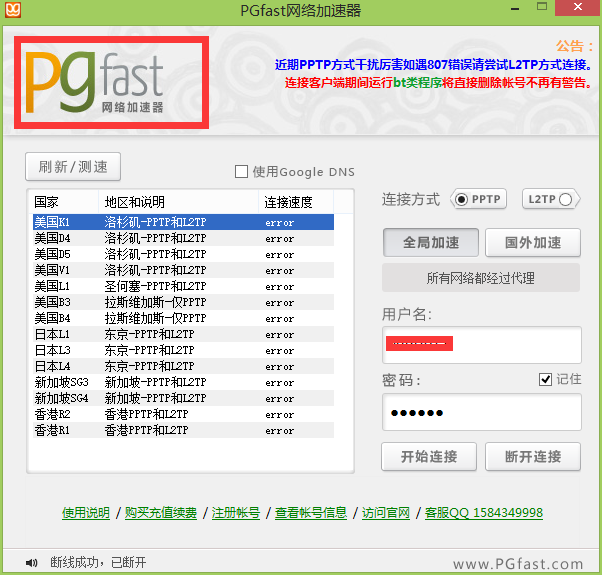Viewport: 602px width, 575px height.
Task: Click the PGfast app icon in title bar
Action: [x=13, y=10]
